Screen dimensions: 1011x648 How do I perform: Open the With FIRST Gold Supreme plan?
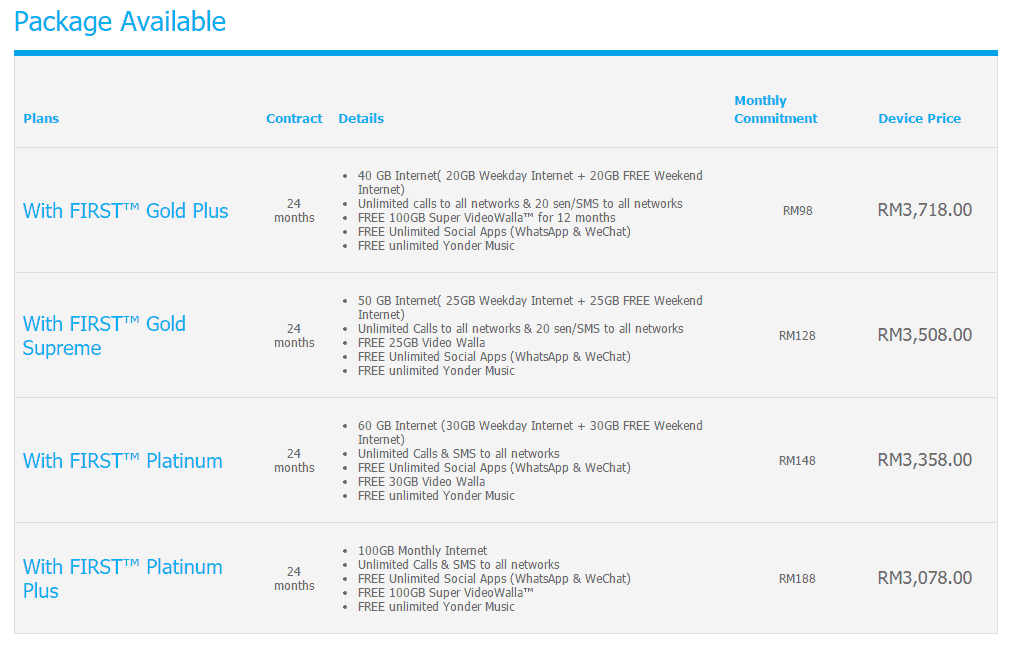pyautogui.click(x=104, y=335)
